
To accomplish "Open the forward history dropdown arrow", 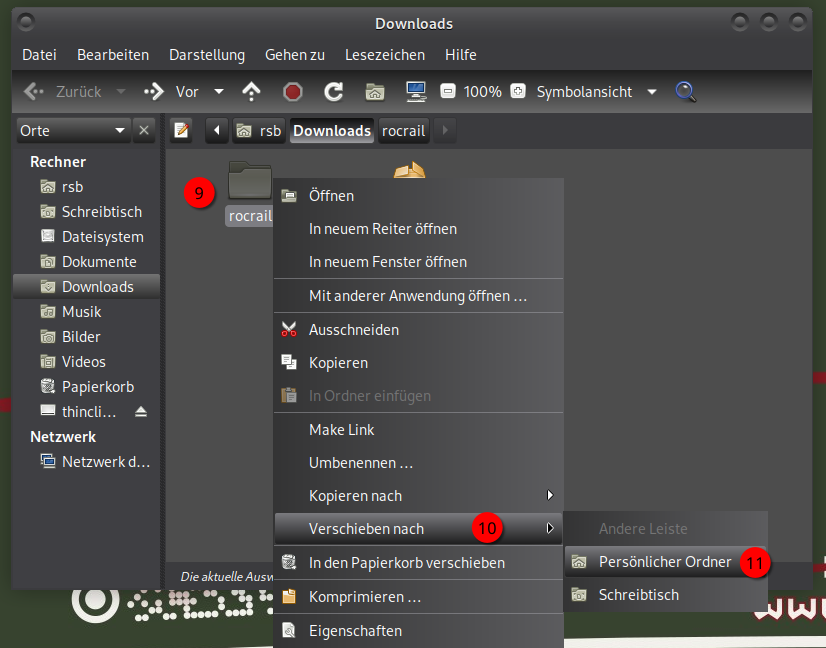I will pyautogui.click(x=219, y=92).
